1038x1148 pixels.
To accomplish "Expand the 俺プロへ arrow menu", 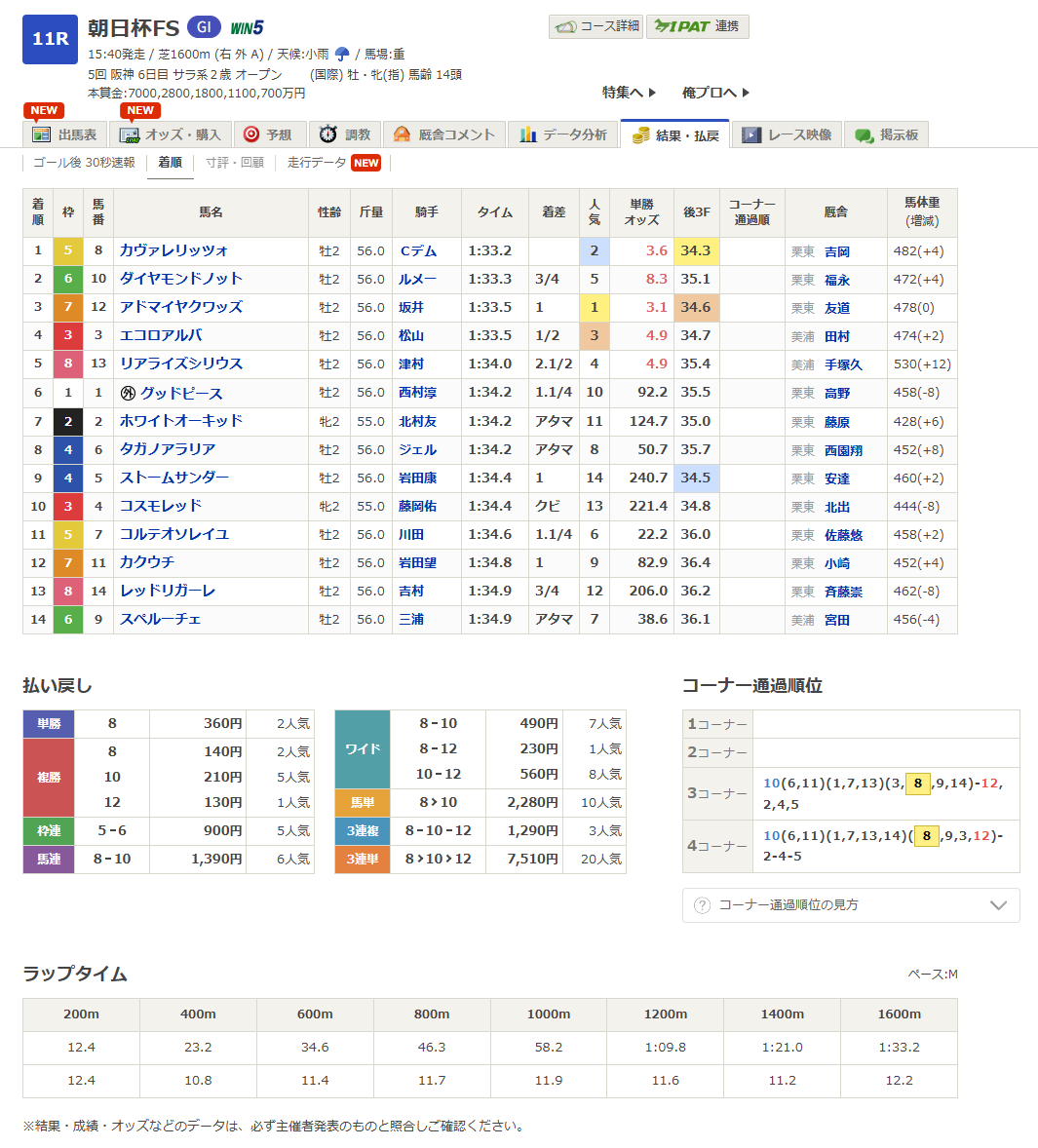I will pyautogui.click(x=715, y=93).
